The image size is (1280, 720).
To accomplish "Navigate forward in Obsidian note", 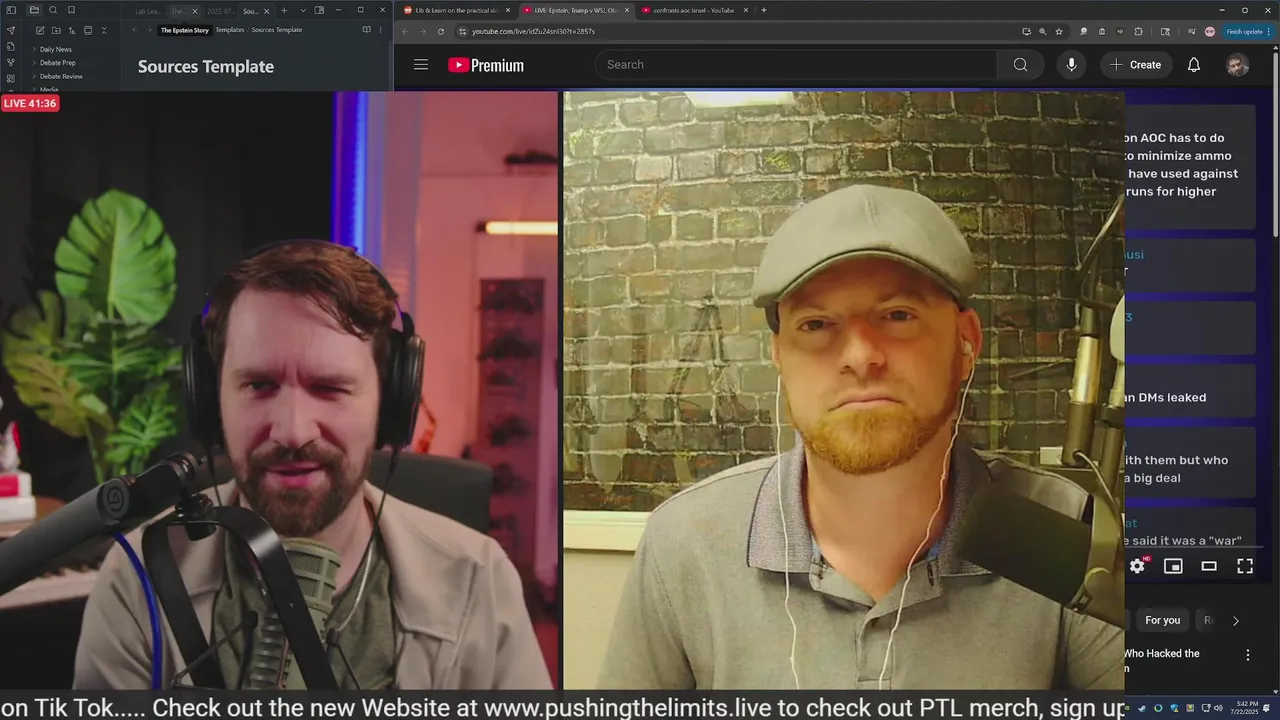I will click(149, 30).
